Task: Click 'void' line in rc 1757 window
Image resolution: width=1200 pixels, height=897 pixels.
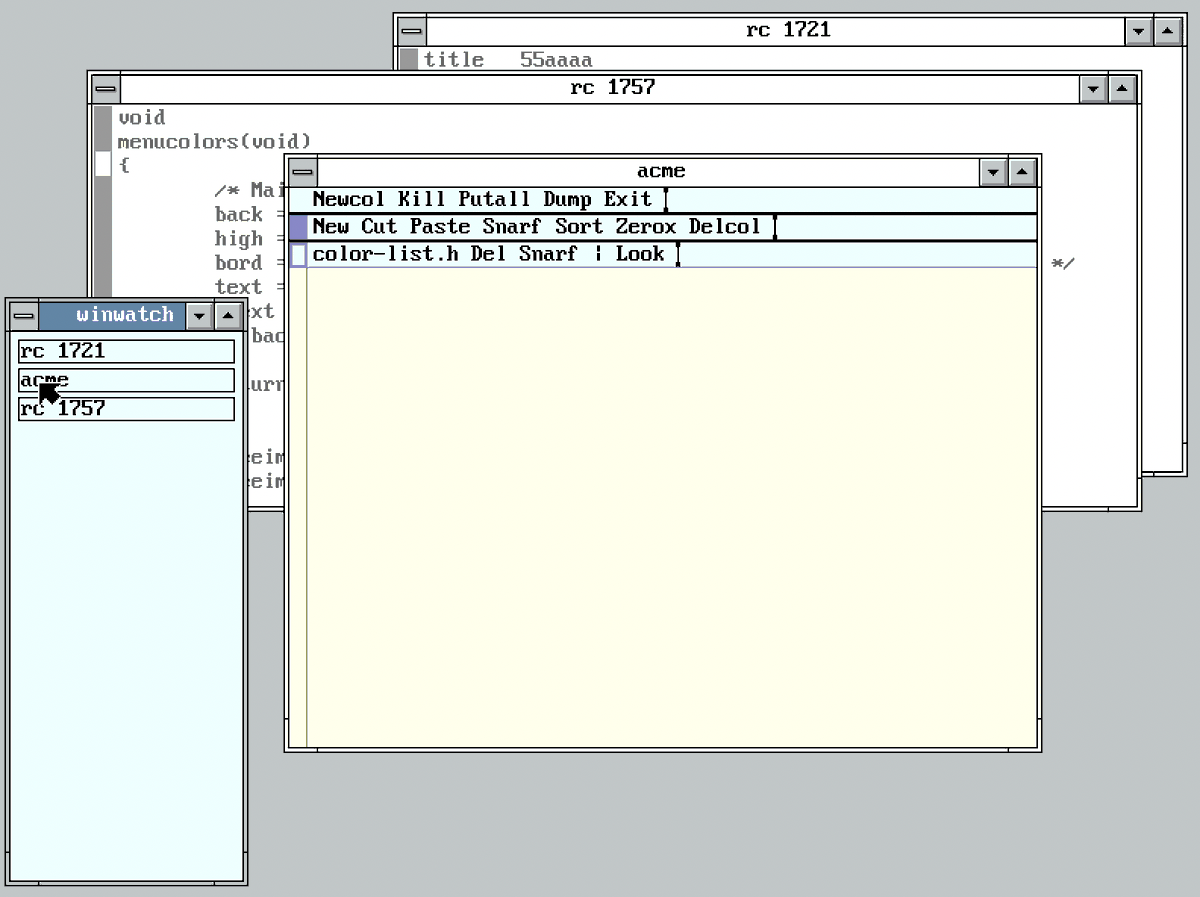Action: 142,118
